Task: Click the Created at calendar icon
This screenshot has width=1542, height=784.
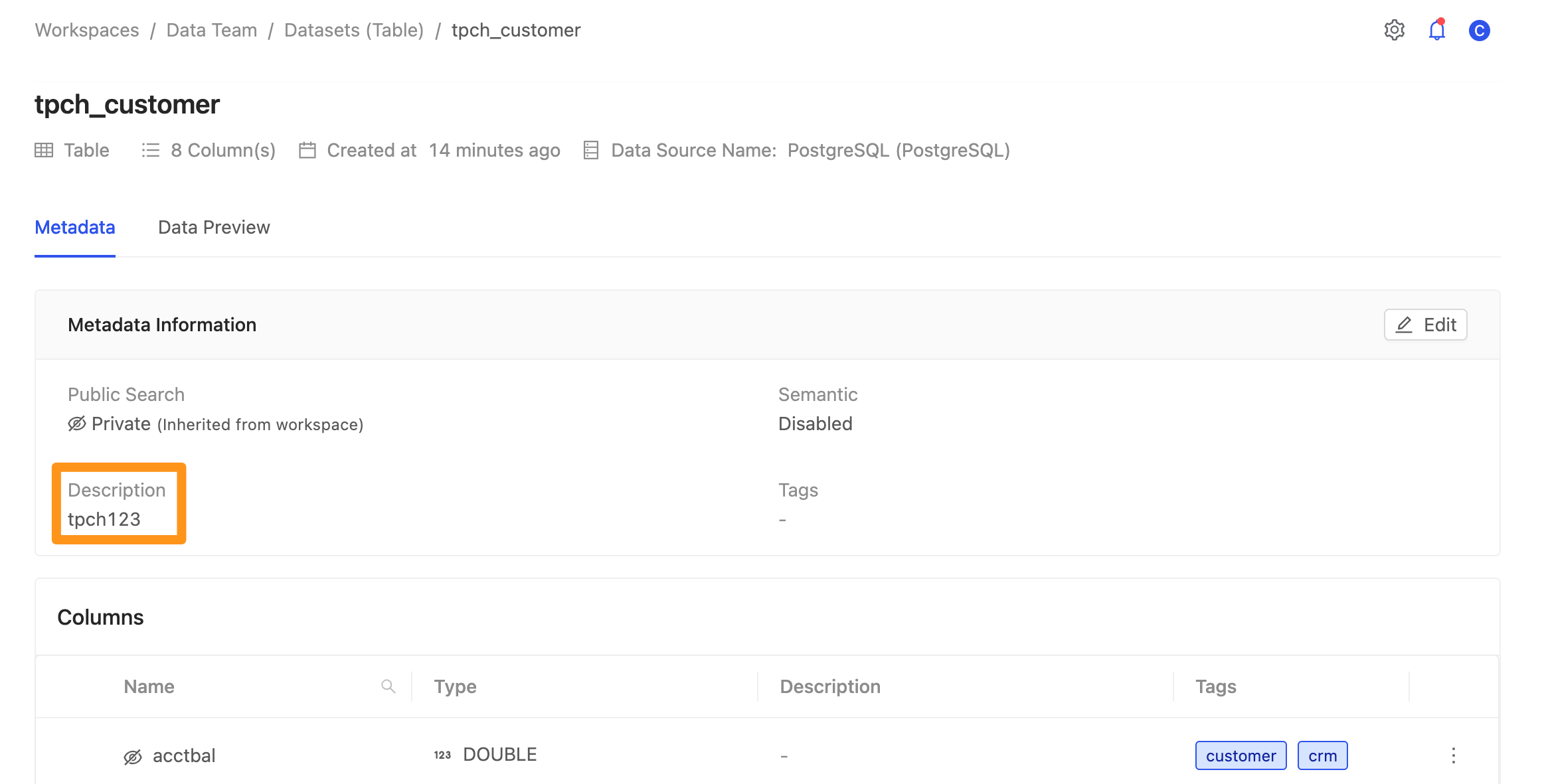Action: 307,151
